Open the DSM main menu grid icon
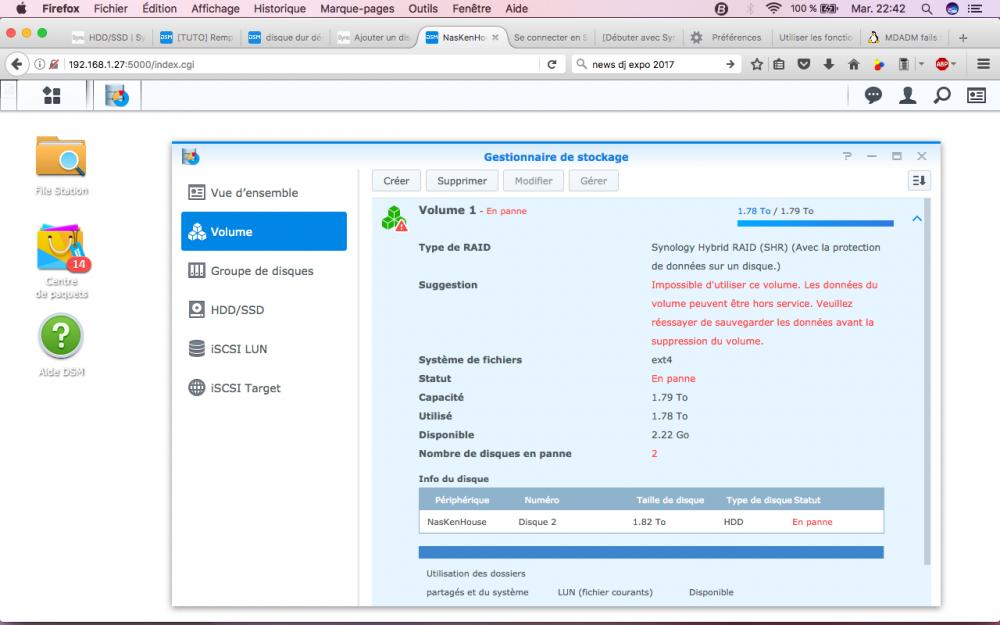The image size is (1000, 625). pyautogui.click(x=52, y=96)
